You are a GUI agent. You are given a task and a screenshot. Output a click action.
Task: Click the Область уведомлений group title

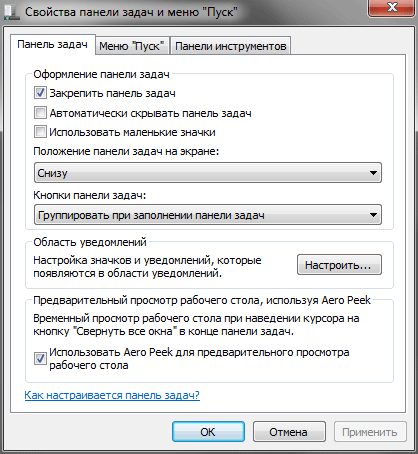point(90,242)
